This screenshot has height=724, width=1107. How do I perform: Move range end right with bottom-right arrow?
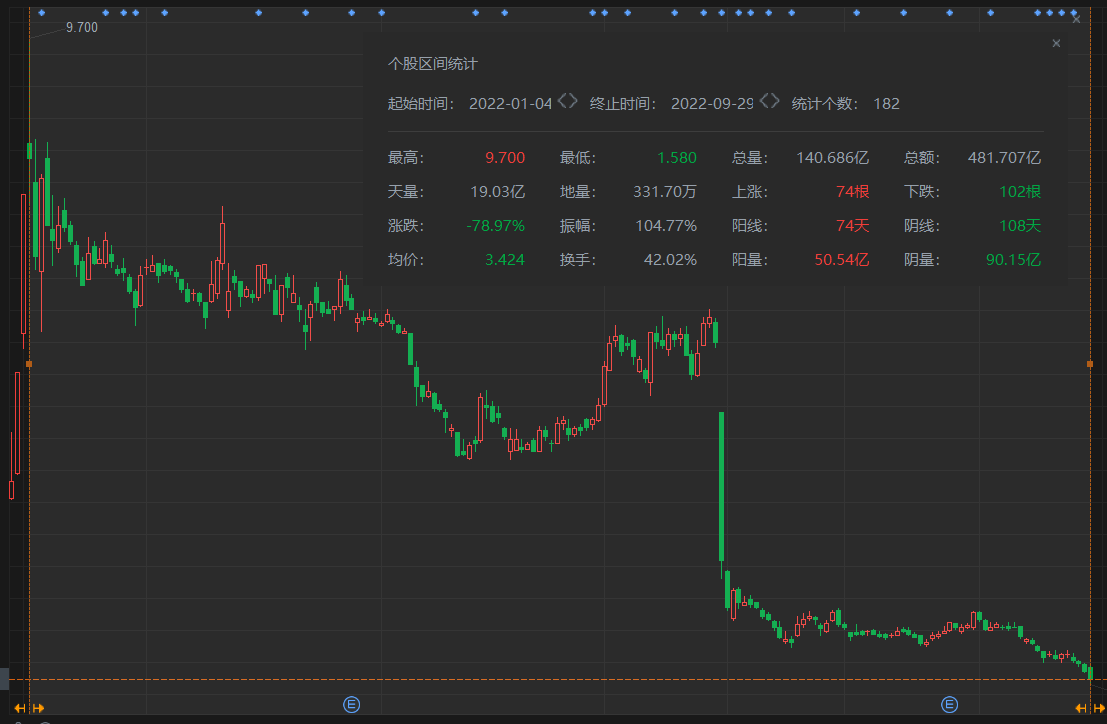1098,708
